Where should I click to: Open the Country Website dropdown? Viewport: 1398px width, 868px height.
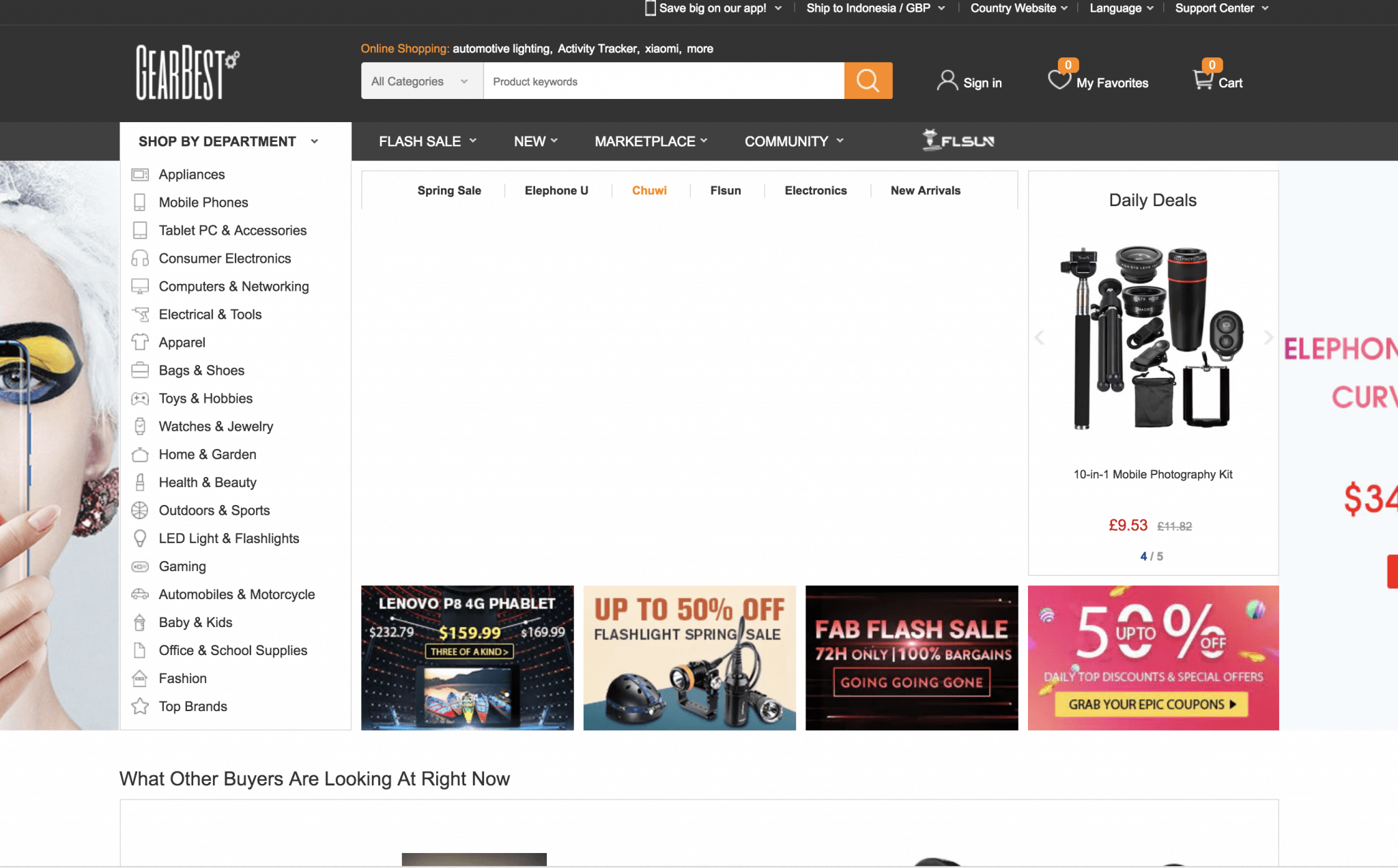[1019, 8]
